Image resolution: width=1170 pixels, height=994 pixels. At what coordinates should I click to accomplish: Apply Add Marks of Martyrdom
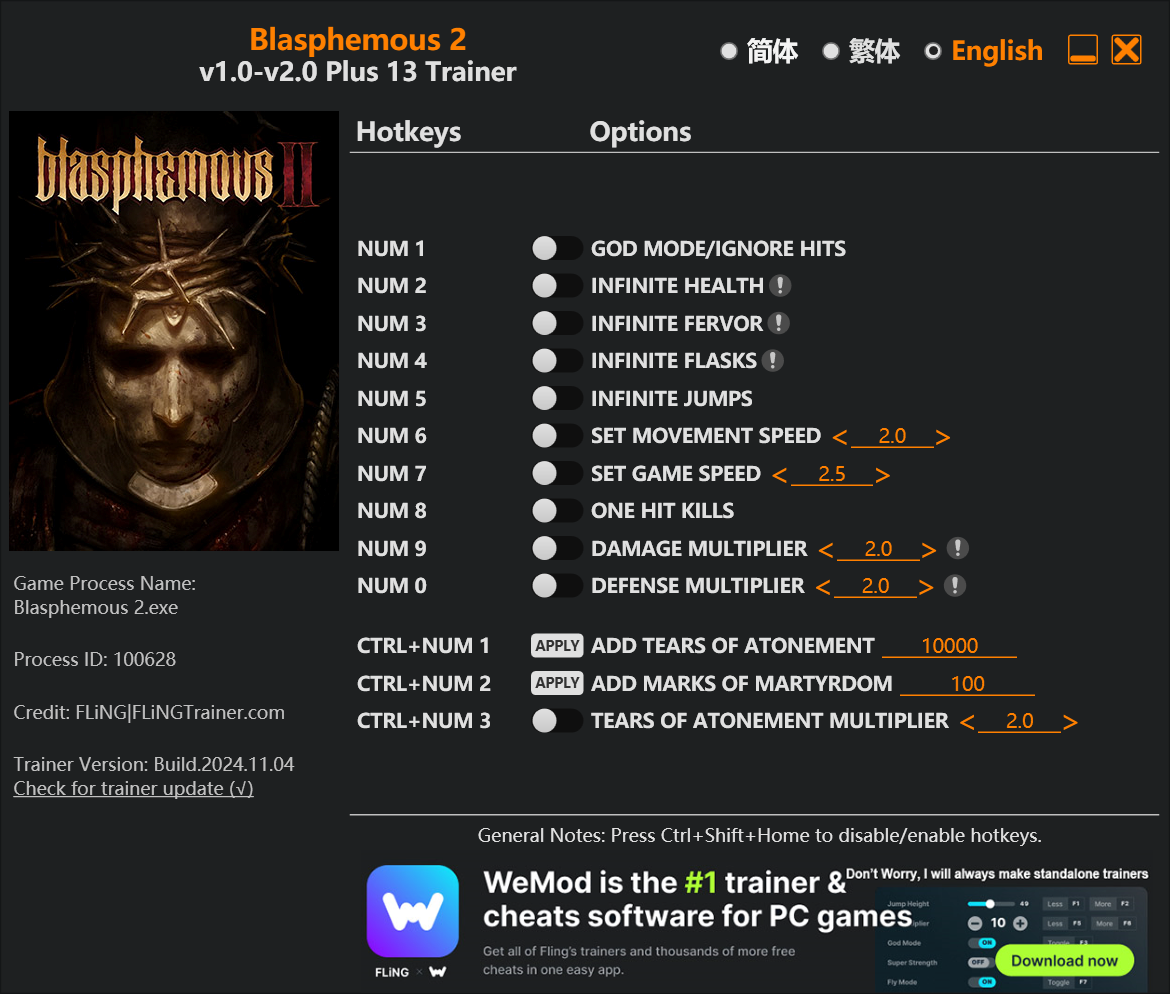557,683
